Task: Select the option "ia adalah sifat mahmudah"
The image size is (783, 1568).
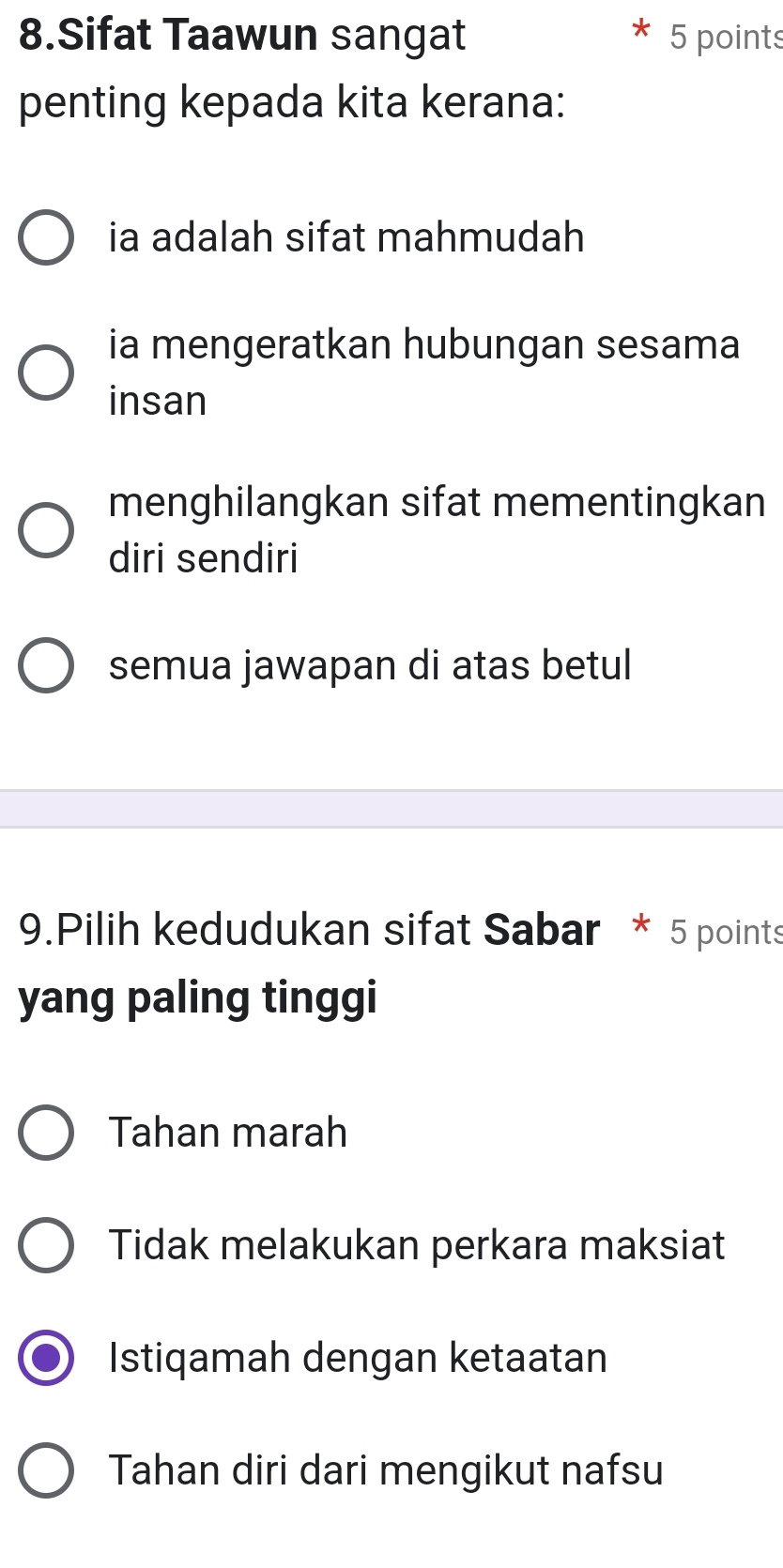Action: [x=45, y=237]
